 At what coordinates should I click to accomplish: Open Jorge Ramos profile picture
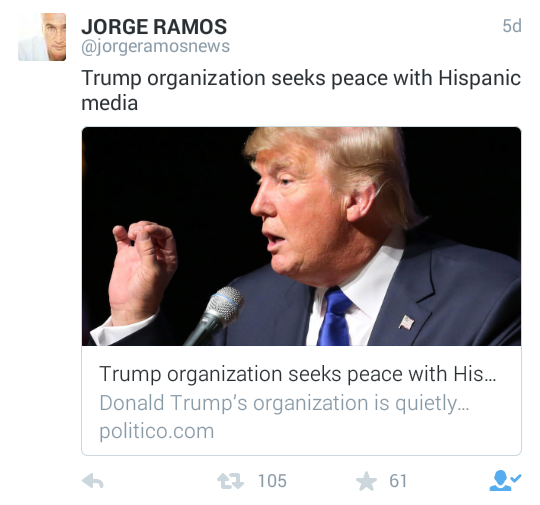[x=42, y=37]
